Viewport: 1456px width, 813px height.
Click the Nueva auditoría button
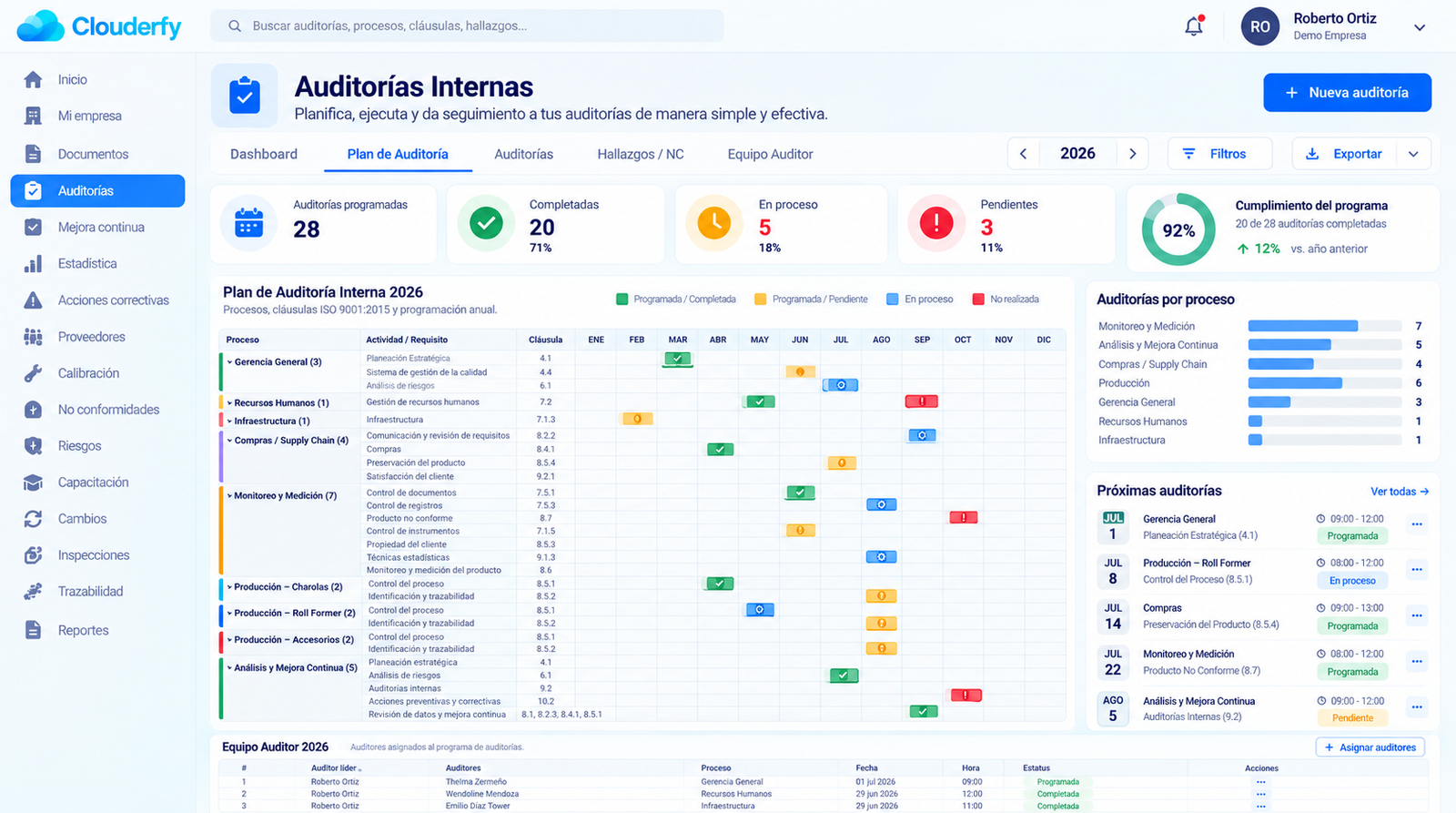1347,92
